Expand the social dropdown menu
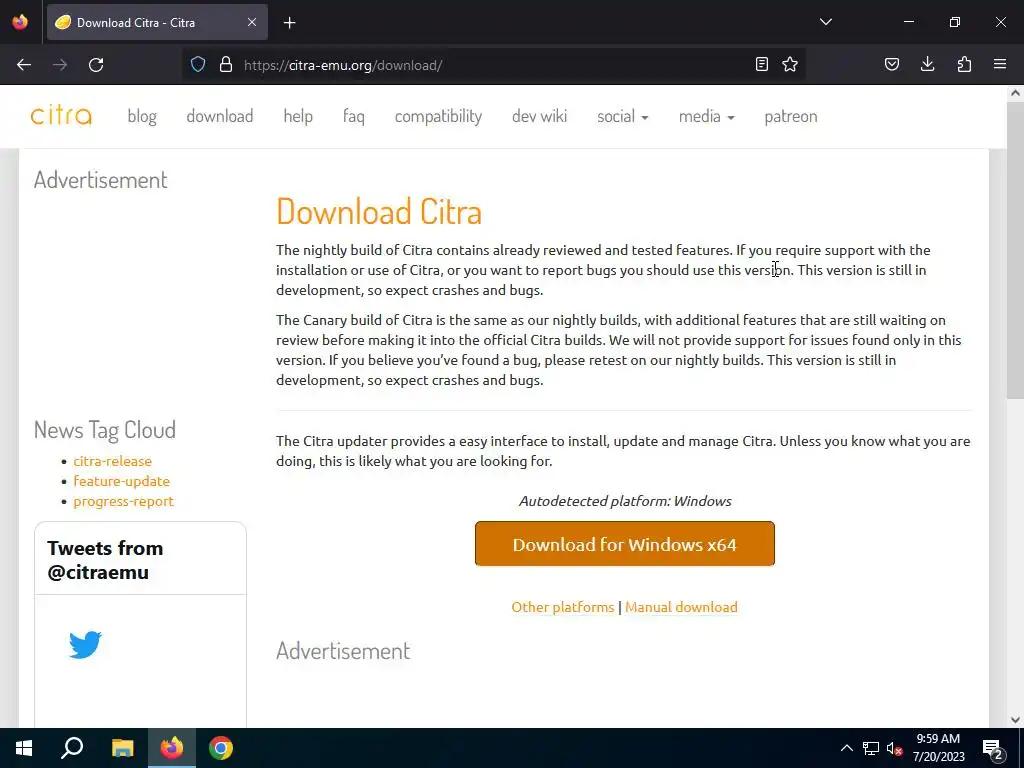Viewport: 1024px width, 768px height. (622, 116)
